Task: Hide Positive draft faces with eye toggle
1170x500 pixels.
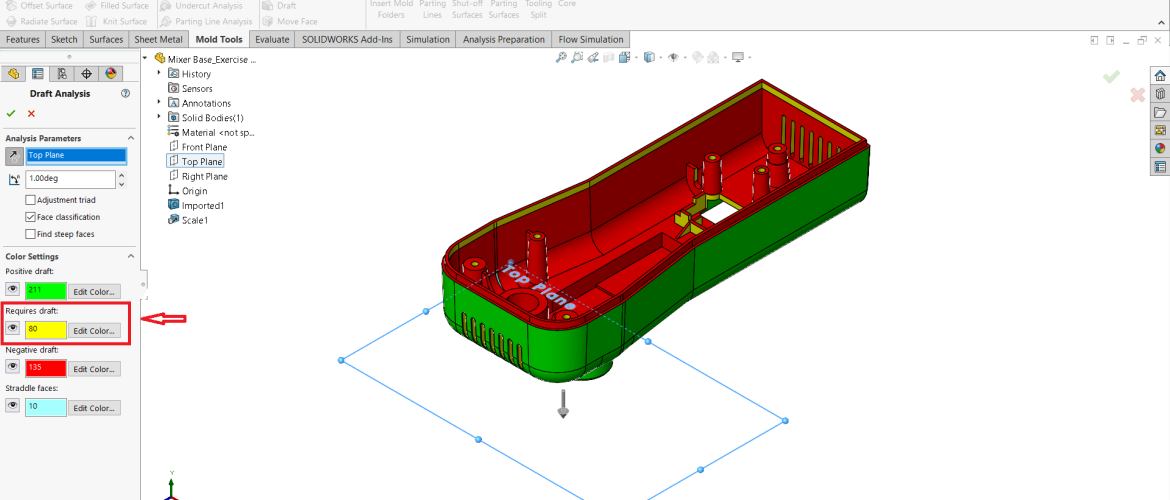Action: (14, 291)
